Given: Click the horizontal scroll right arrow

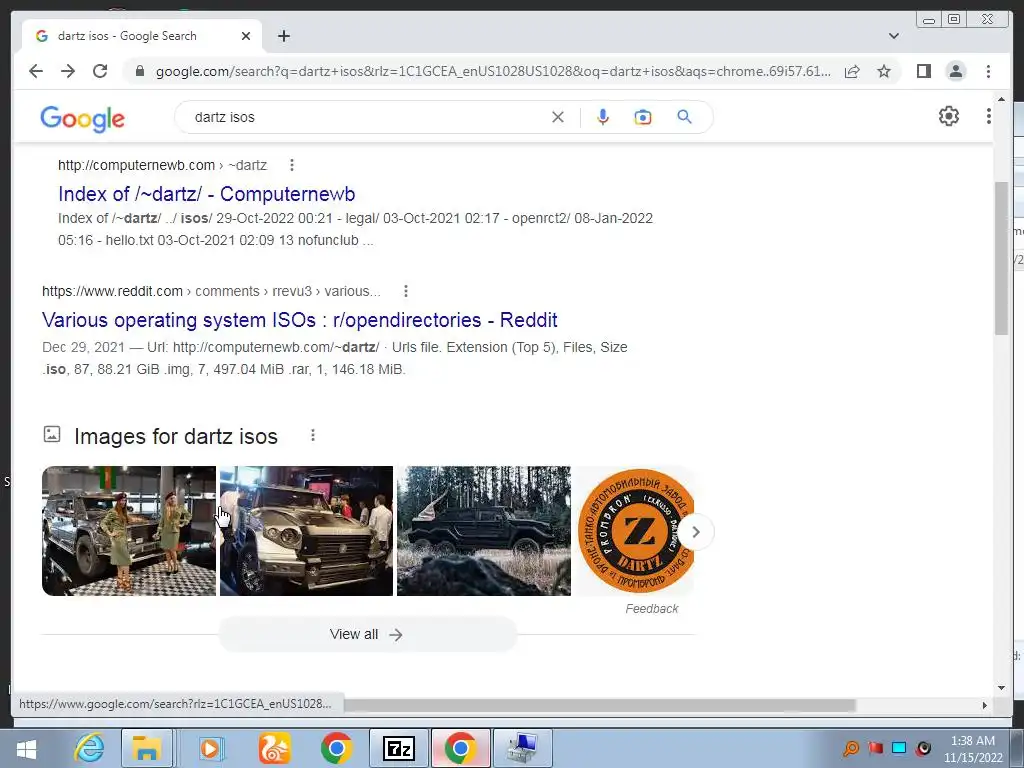Looking at the screenshot, I should pos(985,705).
